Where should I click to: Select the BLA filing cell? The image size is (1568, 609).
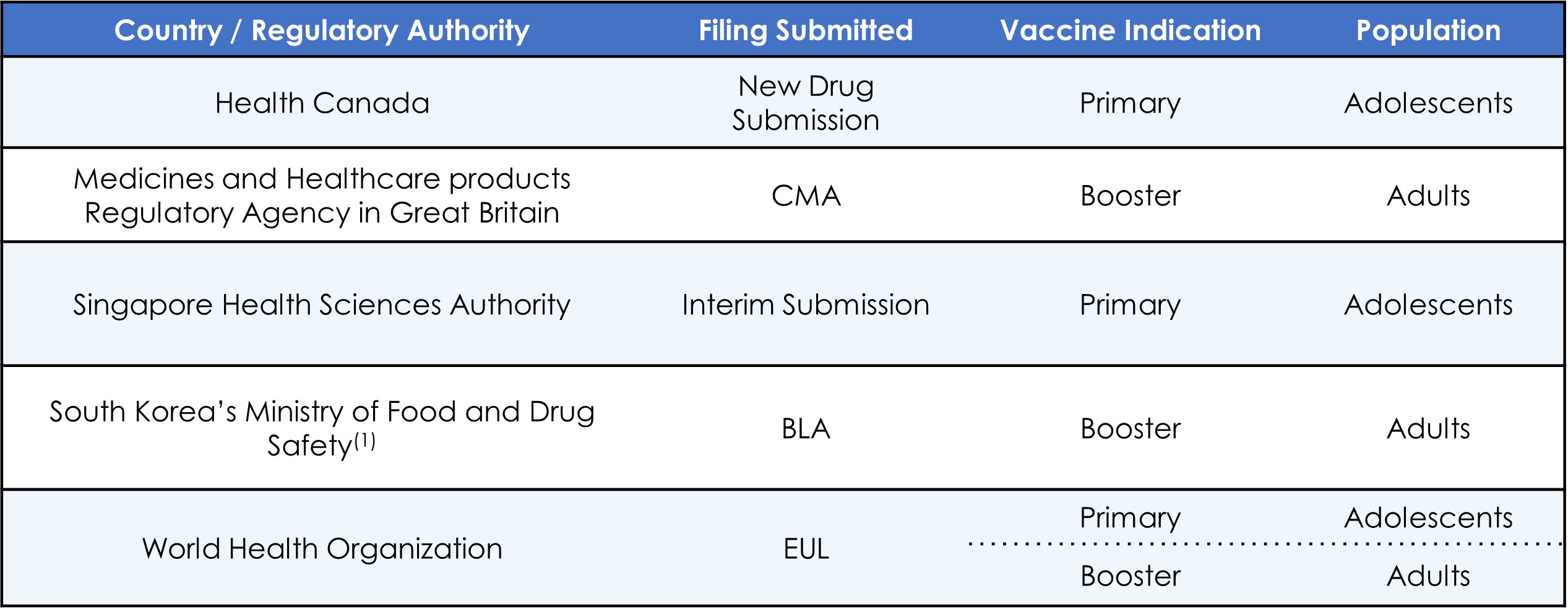pyautogui.click(x=806, y=428)
